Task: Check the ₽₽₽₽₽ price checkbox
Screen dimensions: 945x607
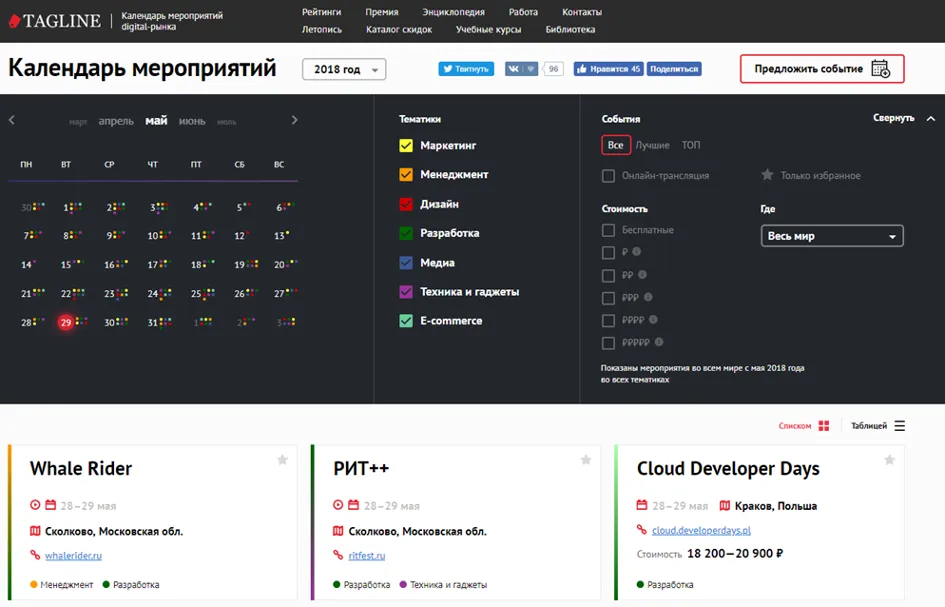Action: coord(609,343)
